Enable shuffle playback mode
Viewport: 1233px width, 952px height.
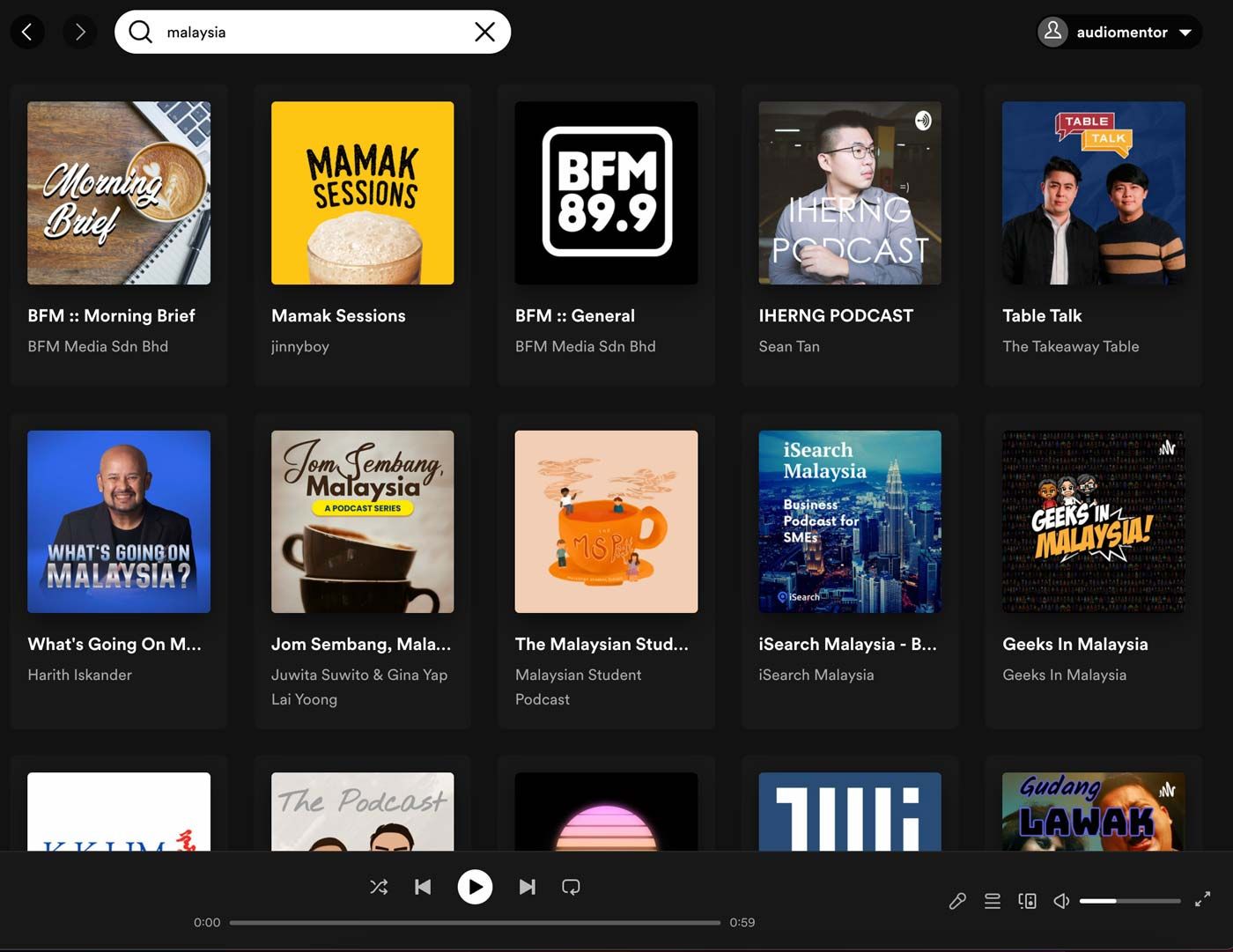(379, 887)
